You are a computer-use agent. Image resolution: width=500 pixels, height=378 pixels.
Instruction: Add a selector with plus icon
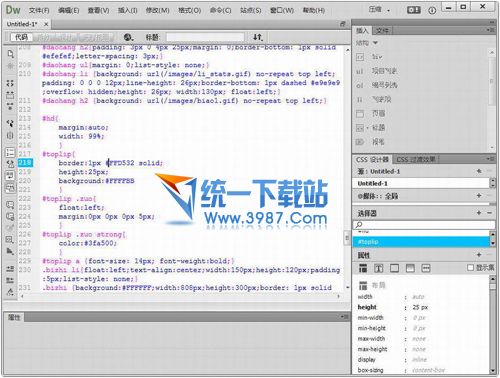(x=479, y=213)
